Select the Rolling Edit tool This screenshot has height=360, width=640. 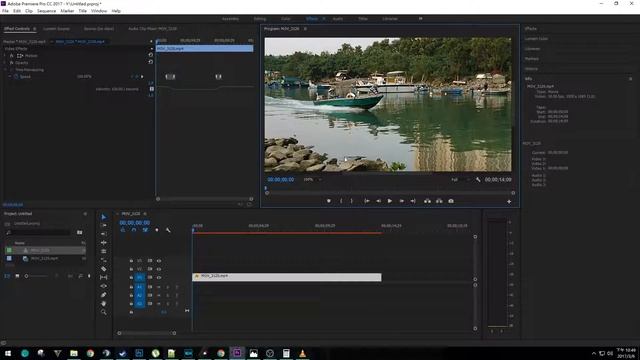pyautogui.click(x=104, y=251)
